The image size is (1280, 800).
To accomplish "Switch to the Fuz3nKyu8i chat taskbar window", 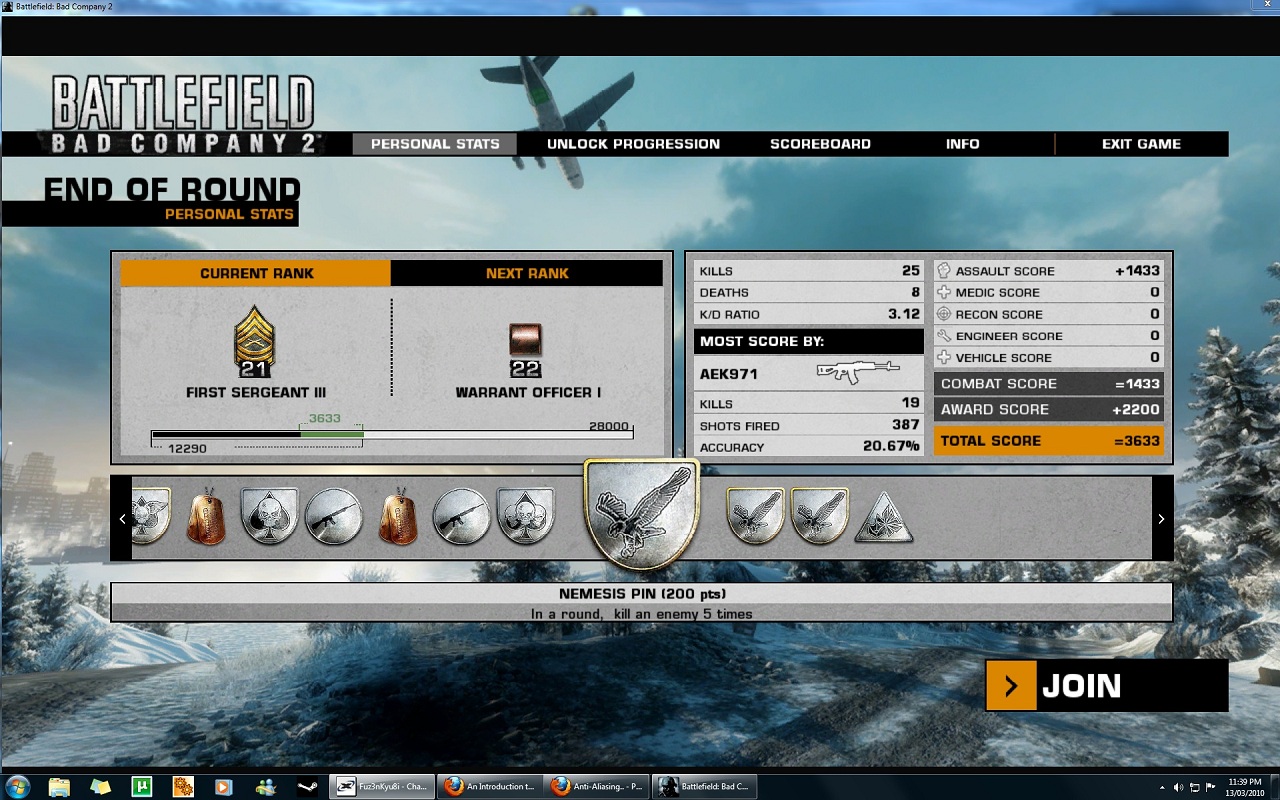I will point(382,786).
